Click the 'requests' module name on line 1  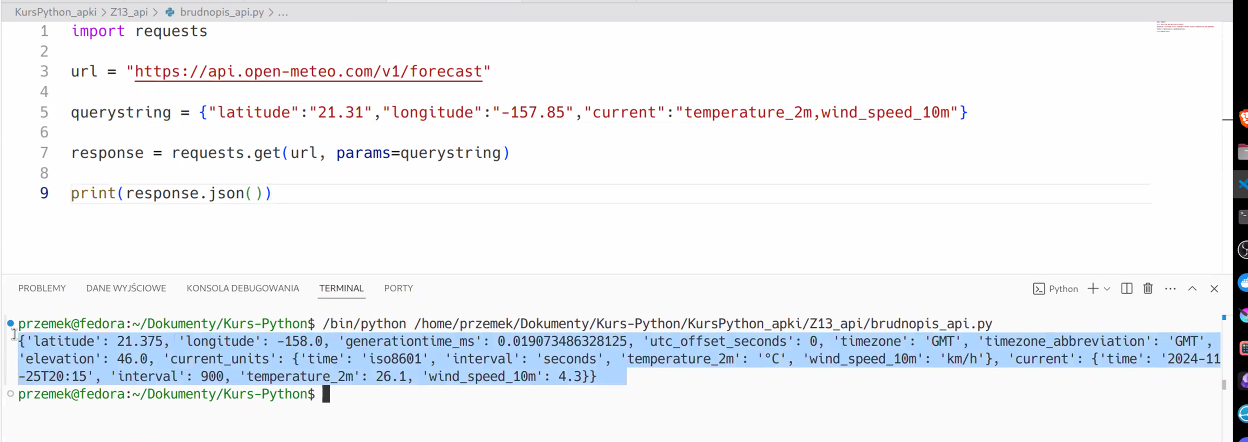tap(171, 31)
